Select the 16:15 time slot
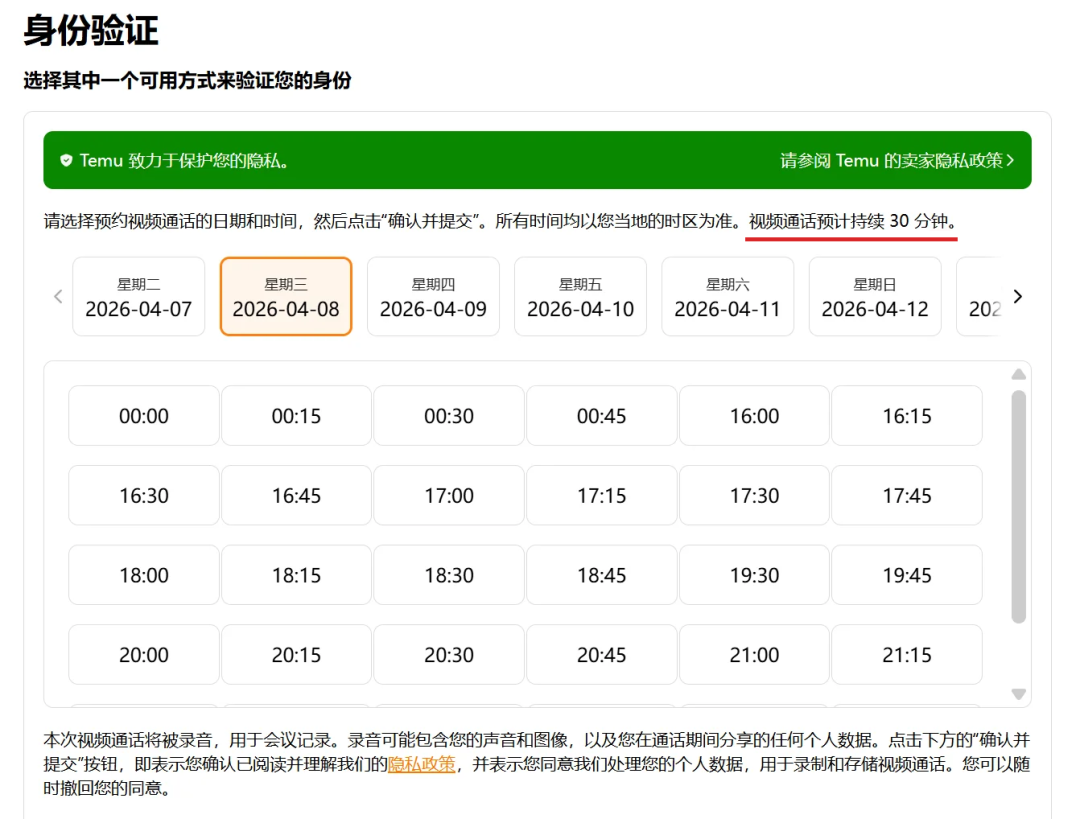The image size is (1080, 819). pyautogui.click(x=907, y=415)
